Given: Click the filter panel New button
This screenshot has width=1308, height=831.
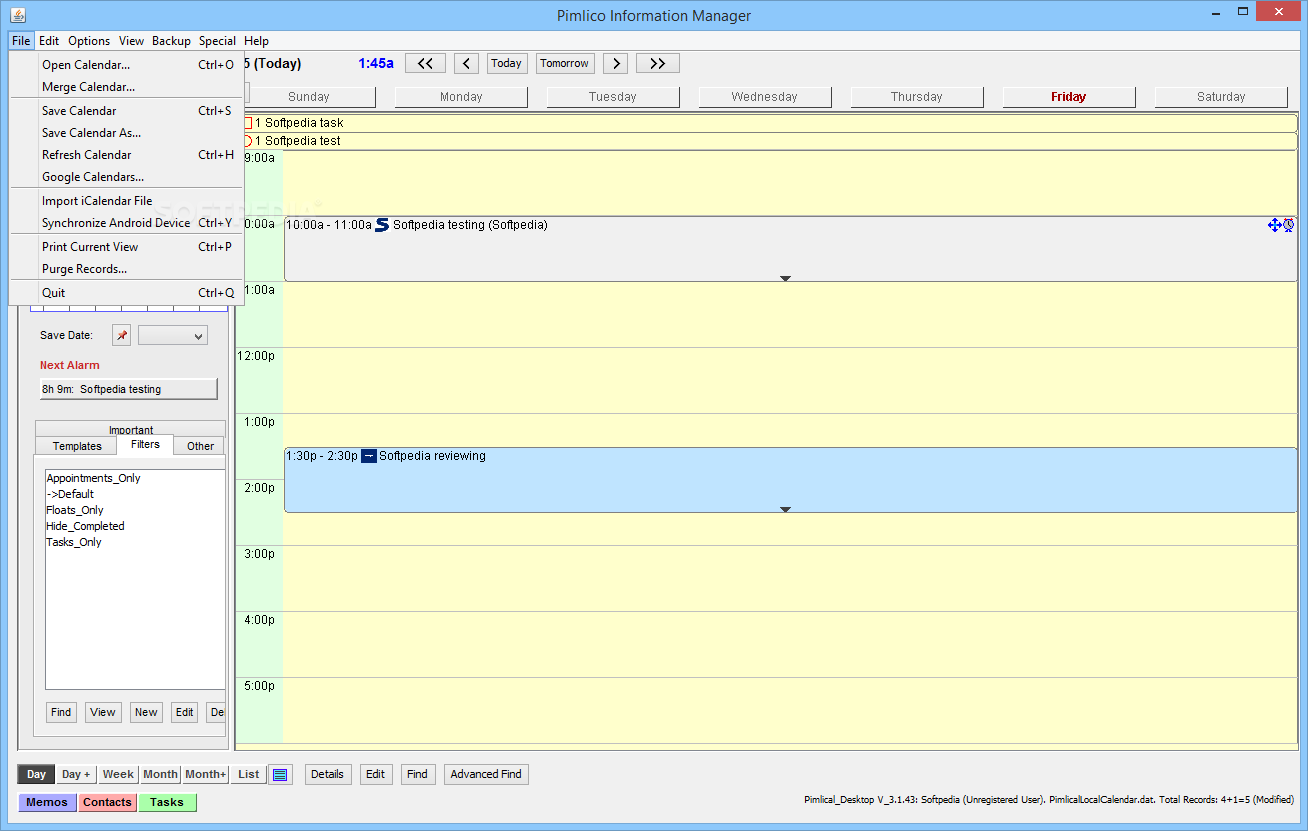Looking at the screenshot, I should click(x=146, y=712).
